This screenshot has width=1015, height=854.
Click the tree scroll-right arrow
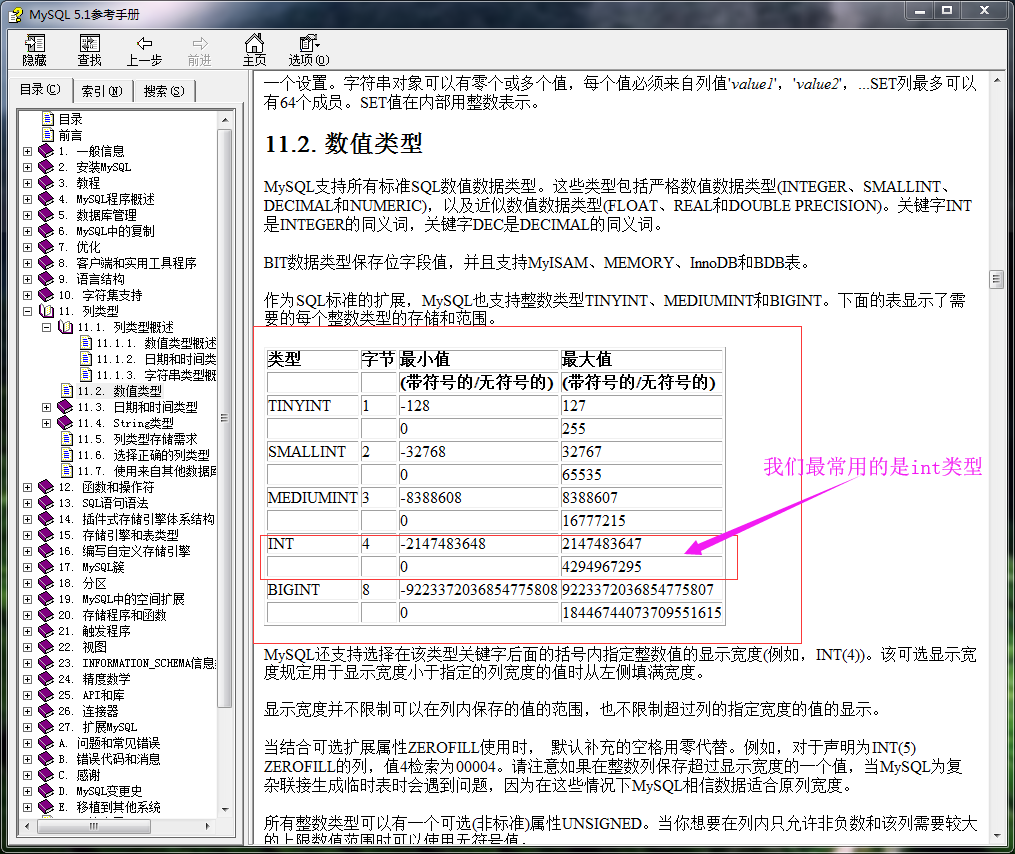(207, 826)
